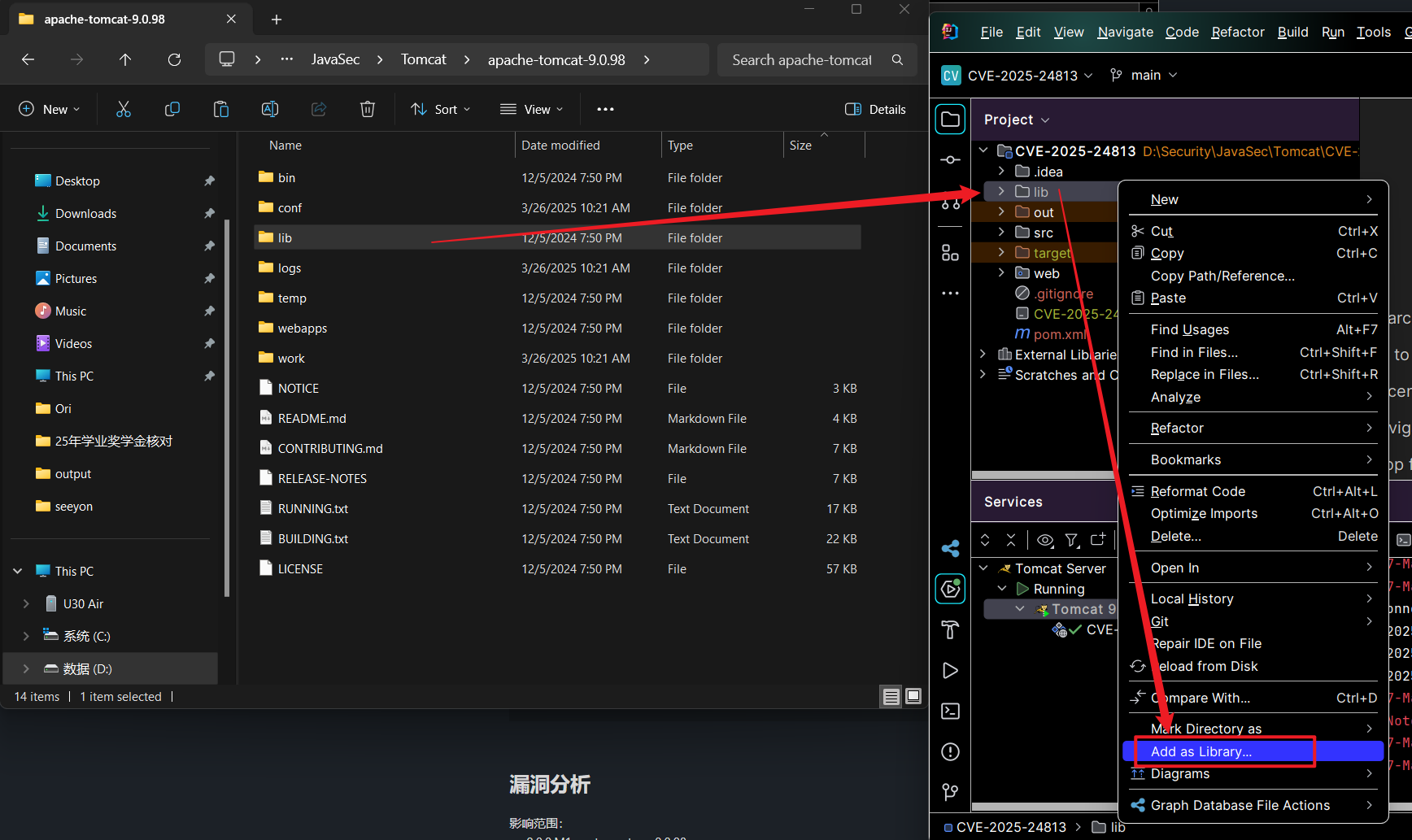Click the Rename icon in Explorer toolbar
This screenshot has width=1412, height=840.
(270, 109)
